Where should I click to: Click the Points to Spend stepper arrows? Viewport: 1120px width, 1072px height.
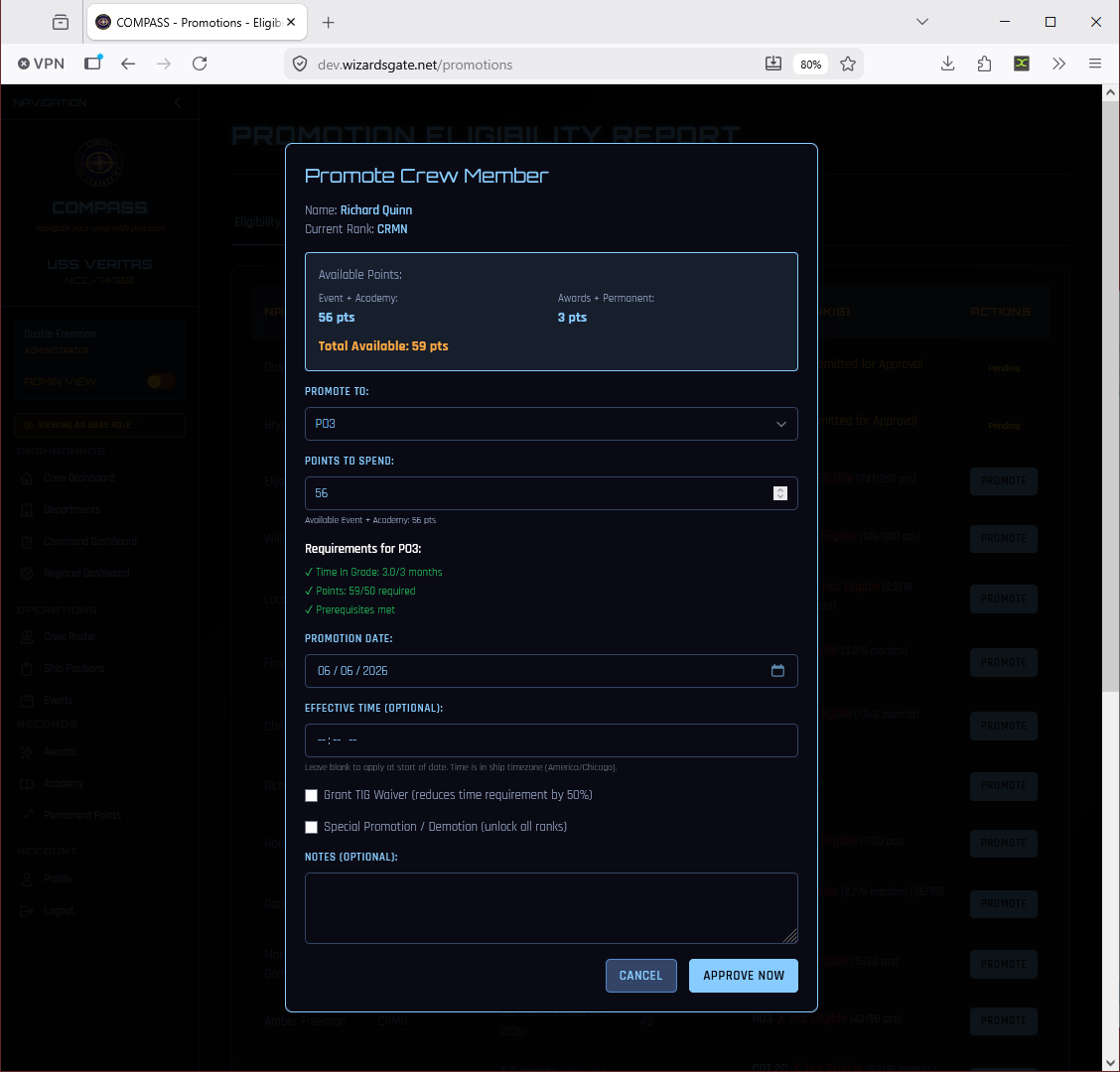[x=780, y=493]
